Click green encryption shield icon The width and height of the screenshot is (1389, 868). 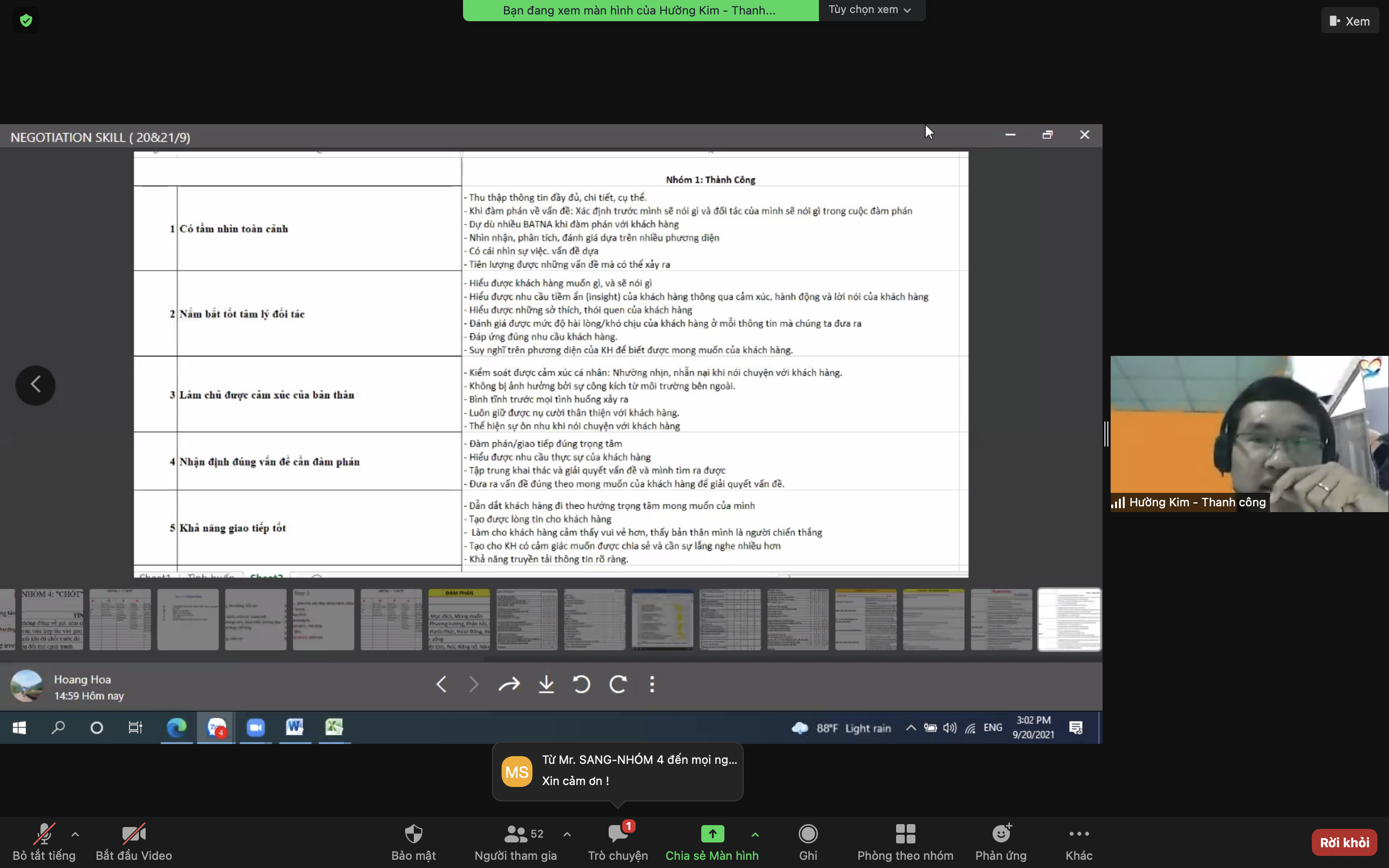point(26,21)
